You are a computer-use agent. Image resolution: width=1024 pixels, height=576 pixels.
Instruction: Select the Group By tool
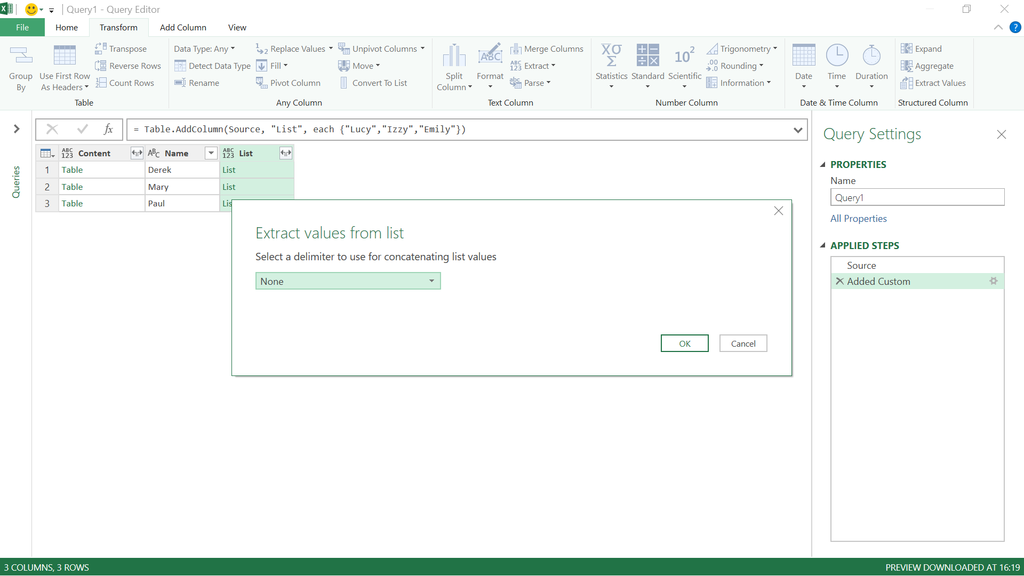coord(20,66)
